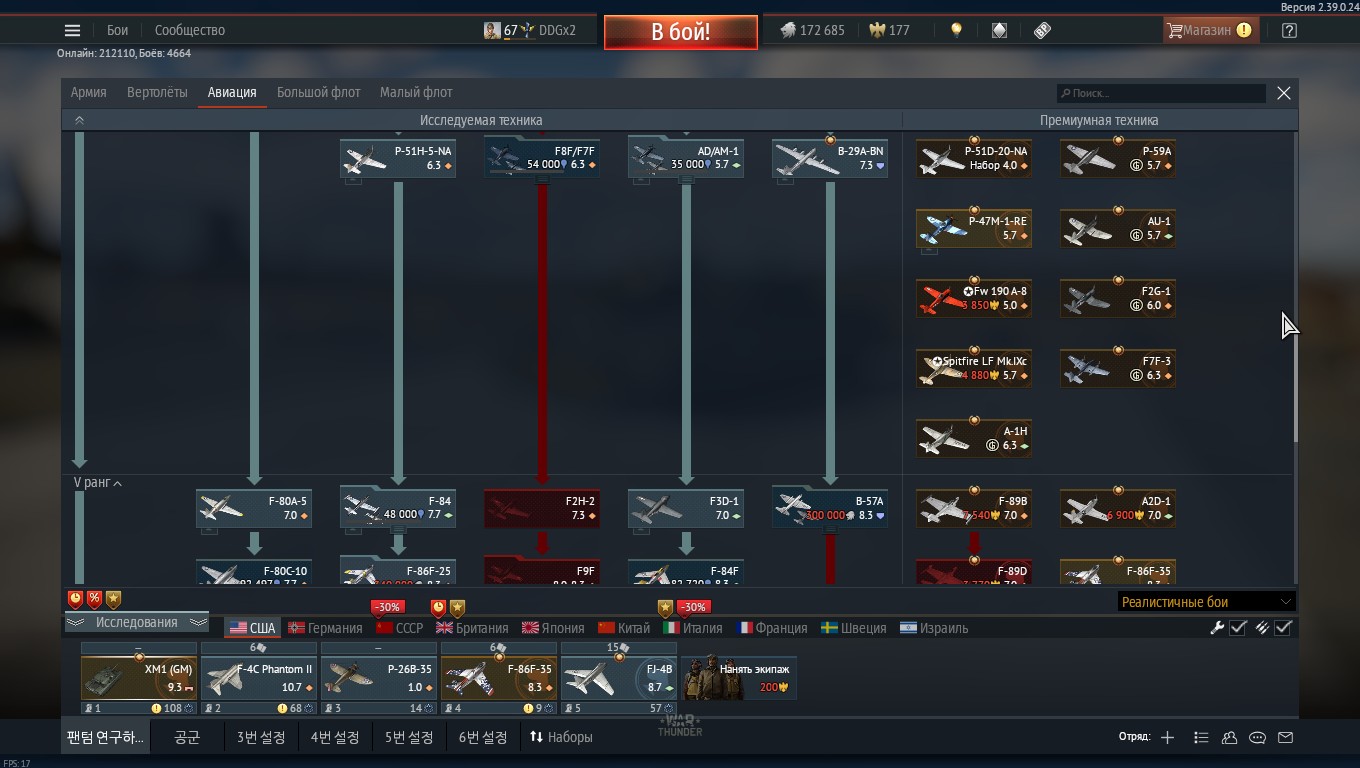The height and width of the screenshot is (768, 1360).
Task: Switch to the Малый флот tab
Action: (x=416, y=92)
